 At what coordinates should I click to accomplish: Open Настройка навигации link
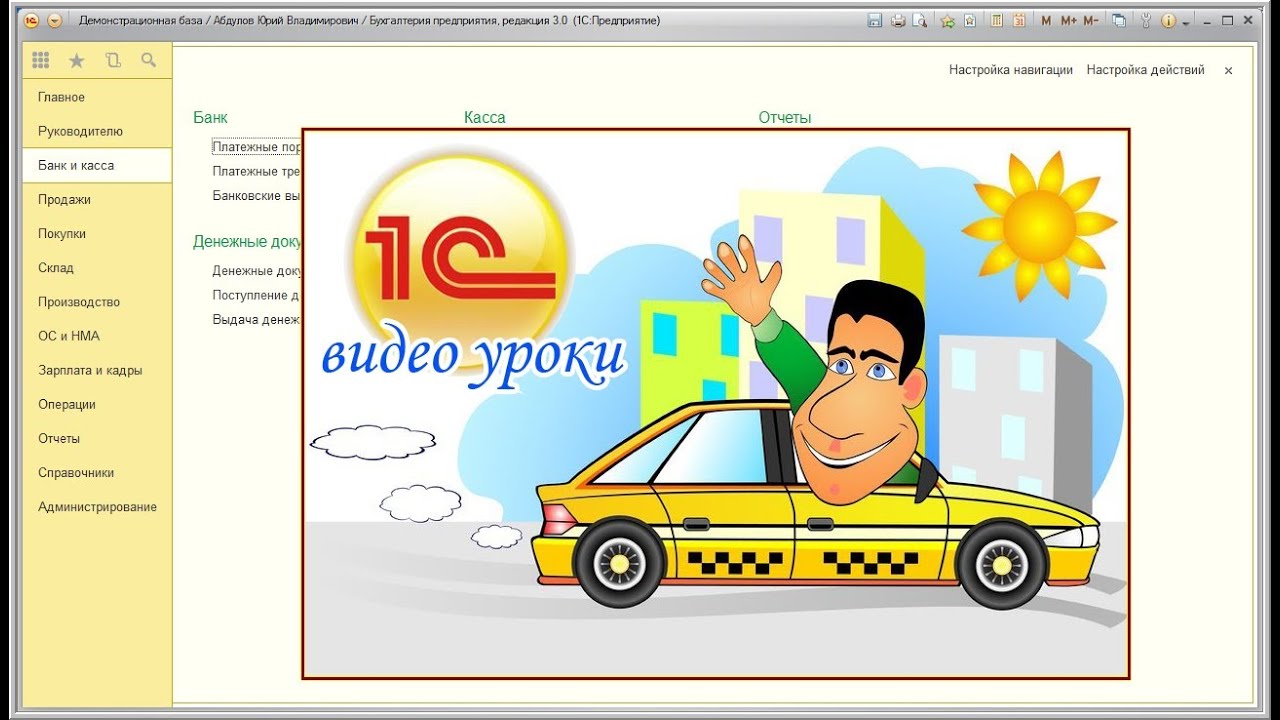(x=1010, y=70)
